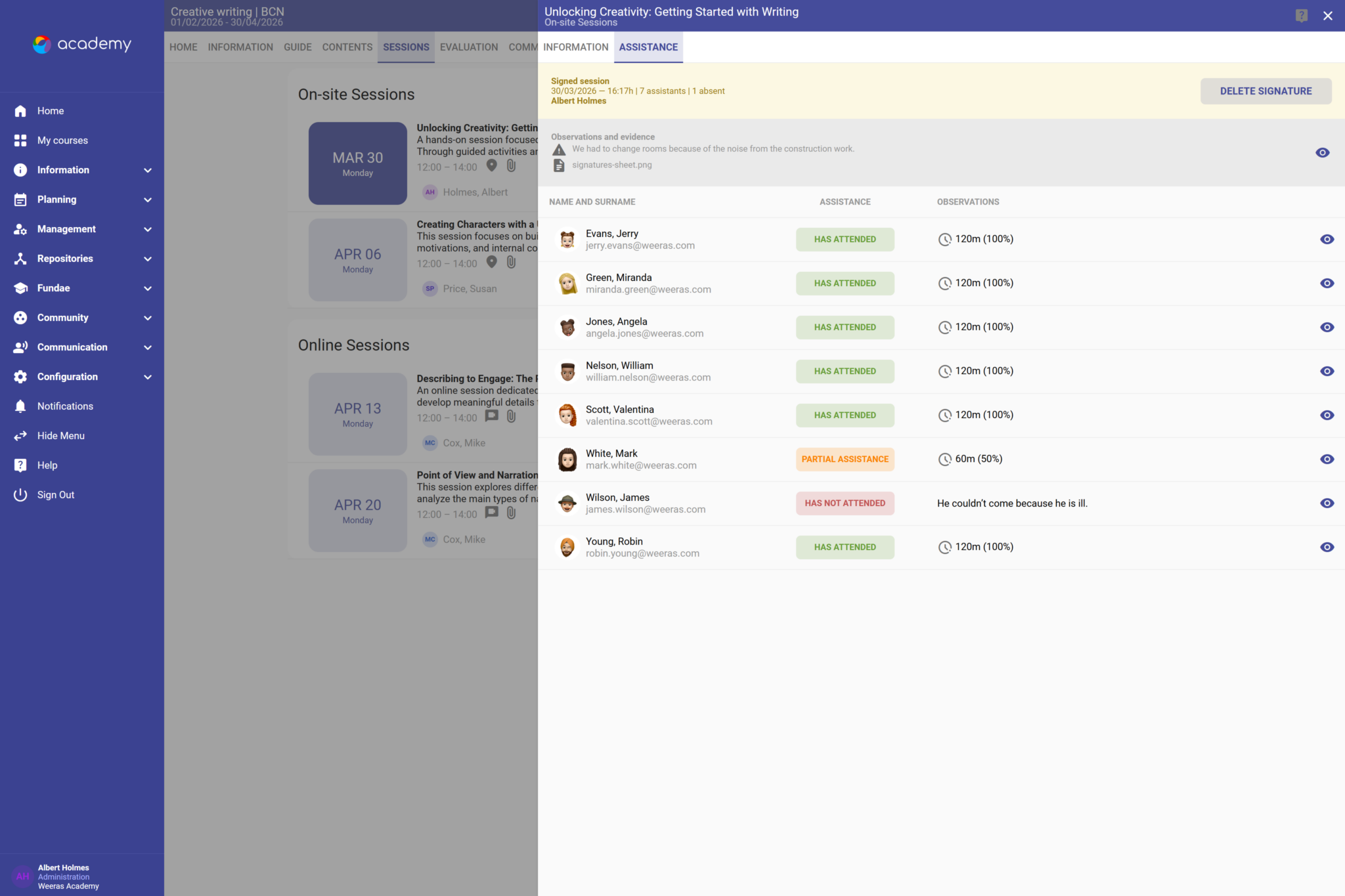Screen dimensions: 1345x896
Task: Show observation details for Evans, Jerry
Action: 1327,239
